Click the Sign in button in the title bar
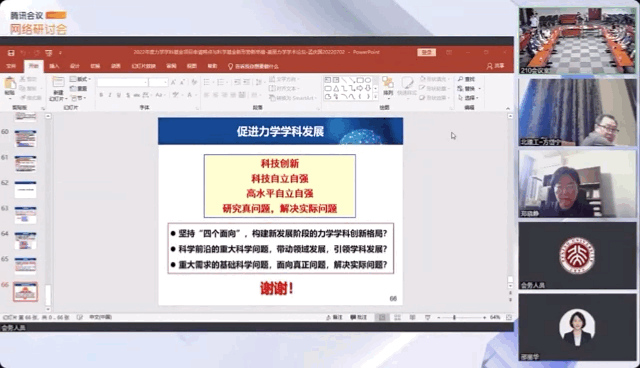This screenshot has width=640, height=368. pyautogui.click(x=427, y=52)
